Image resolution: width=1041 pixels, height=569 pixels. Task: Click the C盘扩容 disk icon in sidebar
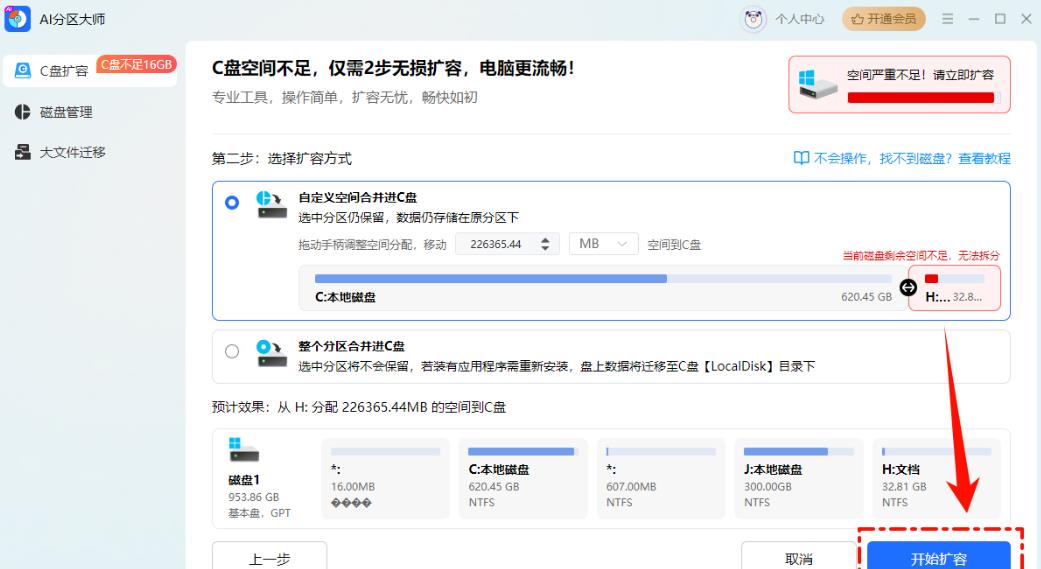click(23, 70)
